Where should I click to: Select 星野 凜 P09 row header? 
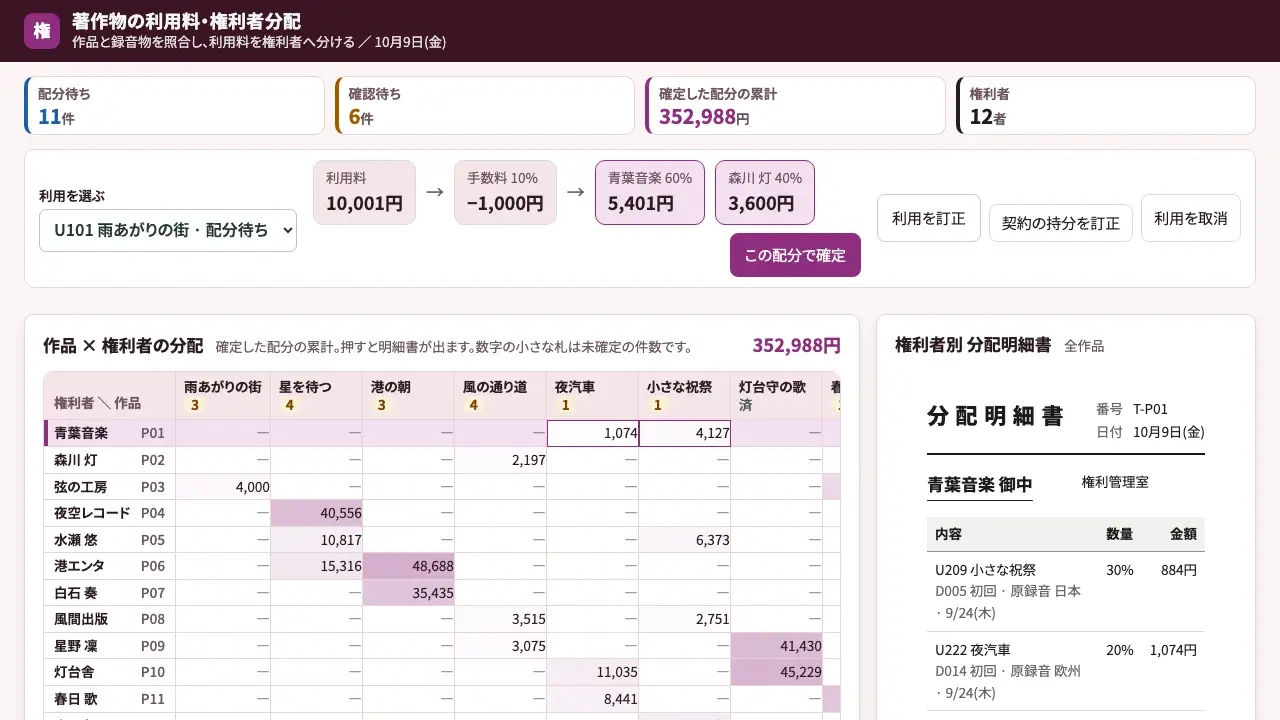pyautogui.click(x=110, y=645)
